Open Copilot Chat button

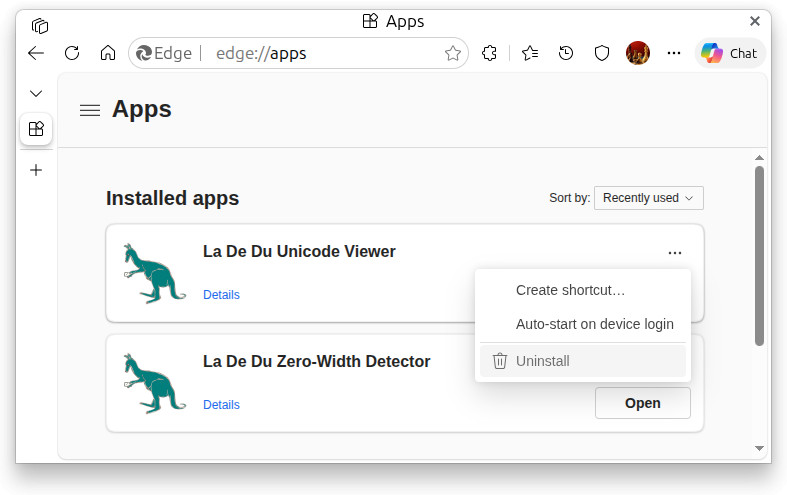(730, 53)
